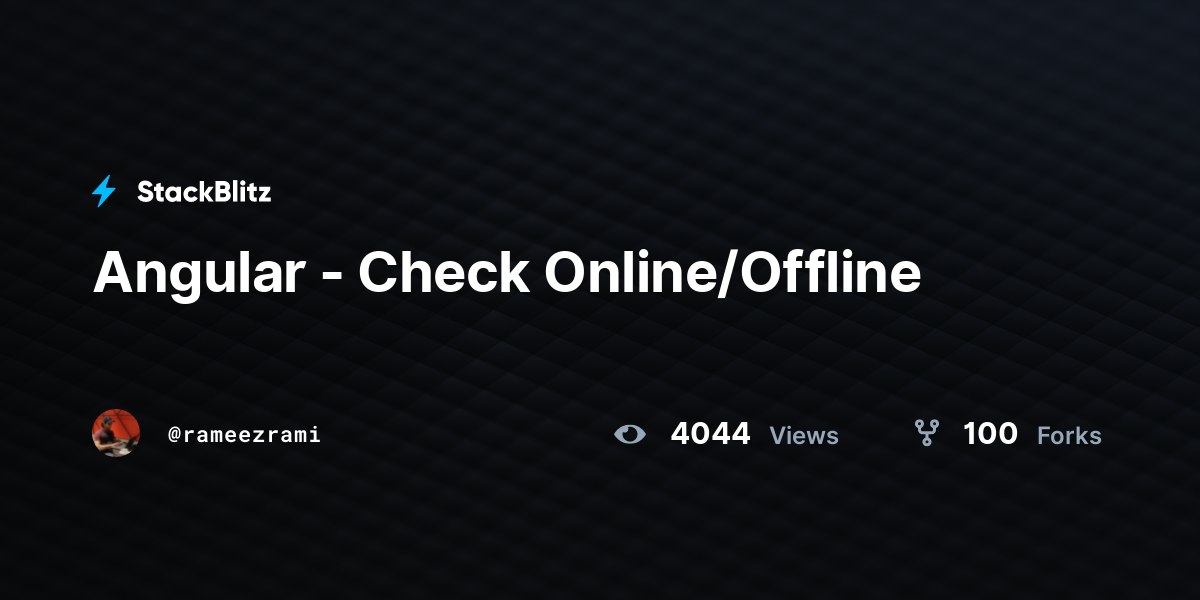
Task: Click the Views label
Action: coord(804,436)
